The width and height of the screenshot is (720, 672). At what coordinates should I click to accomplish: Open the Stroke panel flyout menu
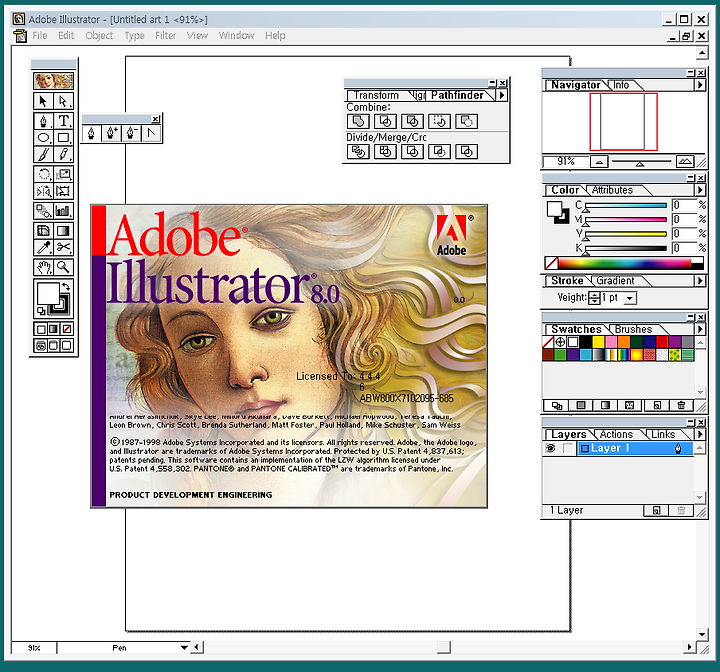[x=700, y=281]
